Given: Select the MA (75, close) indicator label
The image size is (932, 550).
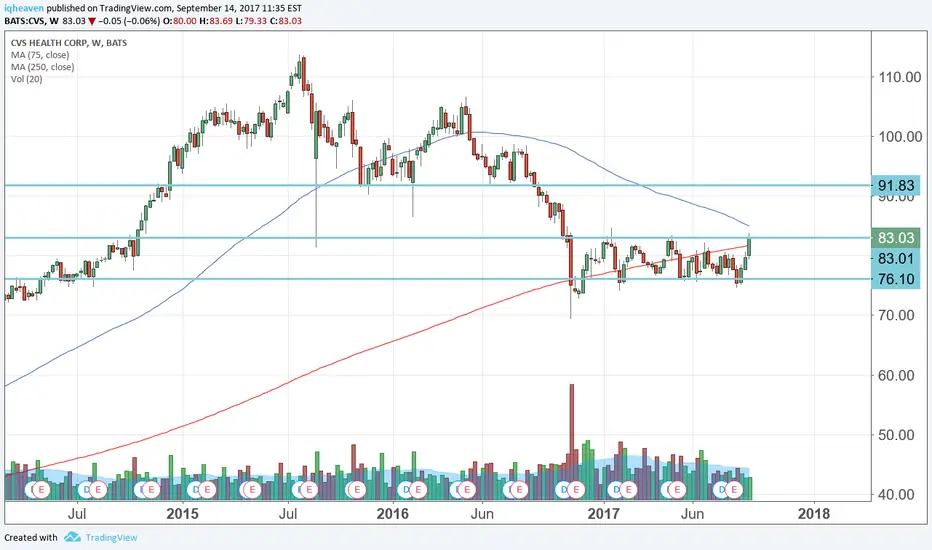Looking at the screenshot, I should [x=40, y=55].
